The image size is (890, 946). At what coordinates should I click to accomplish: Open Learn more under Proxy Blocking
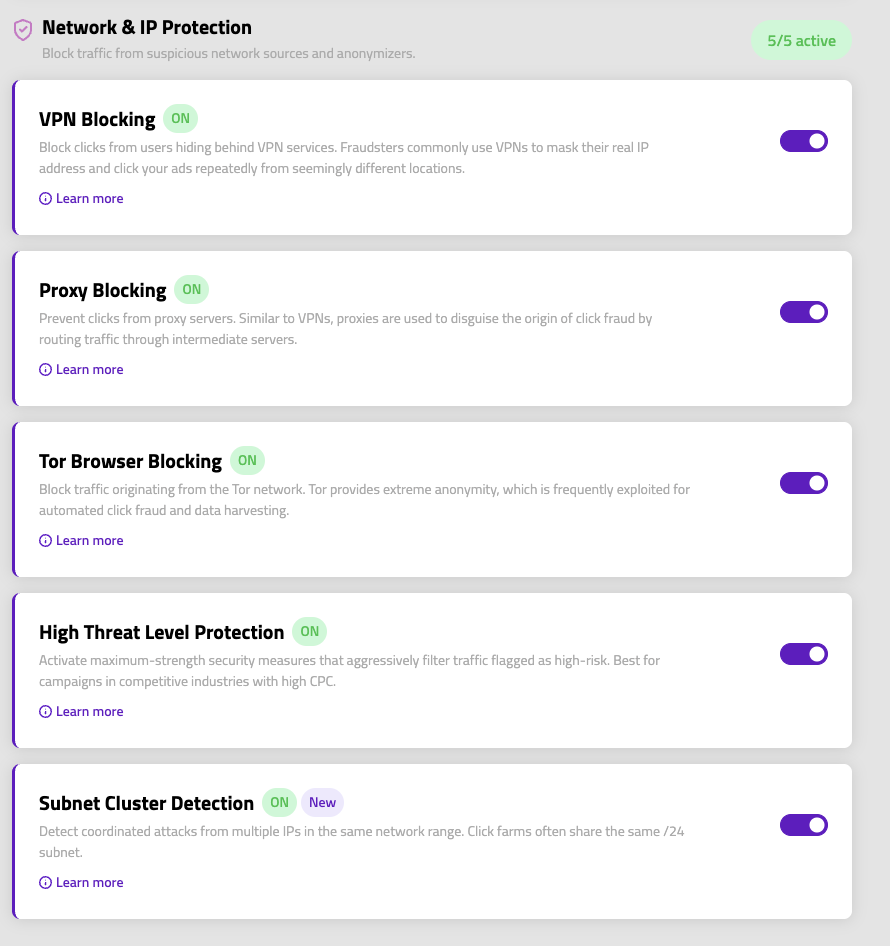90,369
